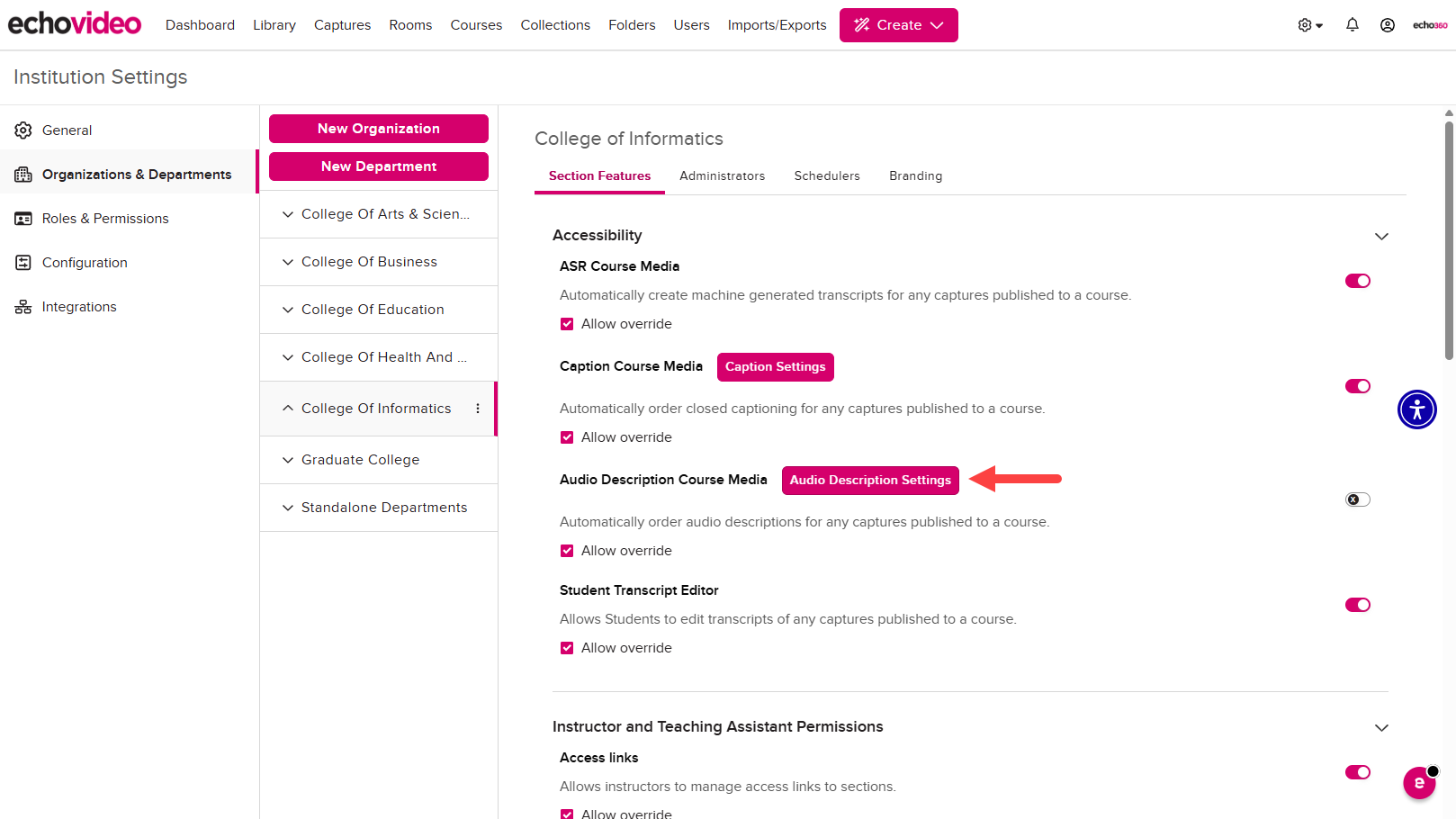This screenshot has height=819, width=1456.
Task: Open the Create dropdown button
Action: pyautogui.click(x=898, y=25)
